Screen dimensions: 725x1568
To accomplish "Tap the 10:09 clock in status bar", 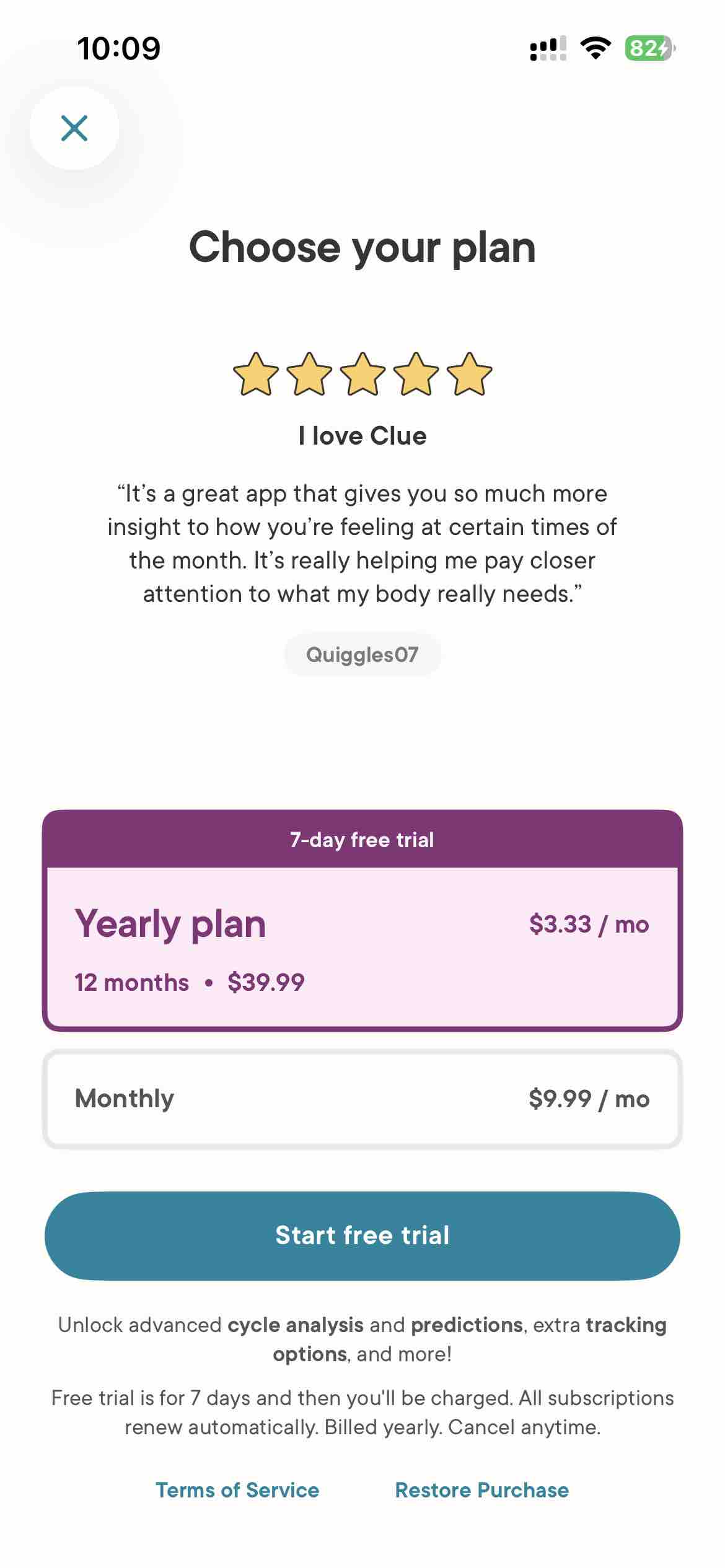I will [x=119, y=48].
